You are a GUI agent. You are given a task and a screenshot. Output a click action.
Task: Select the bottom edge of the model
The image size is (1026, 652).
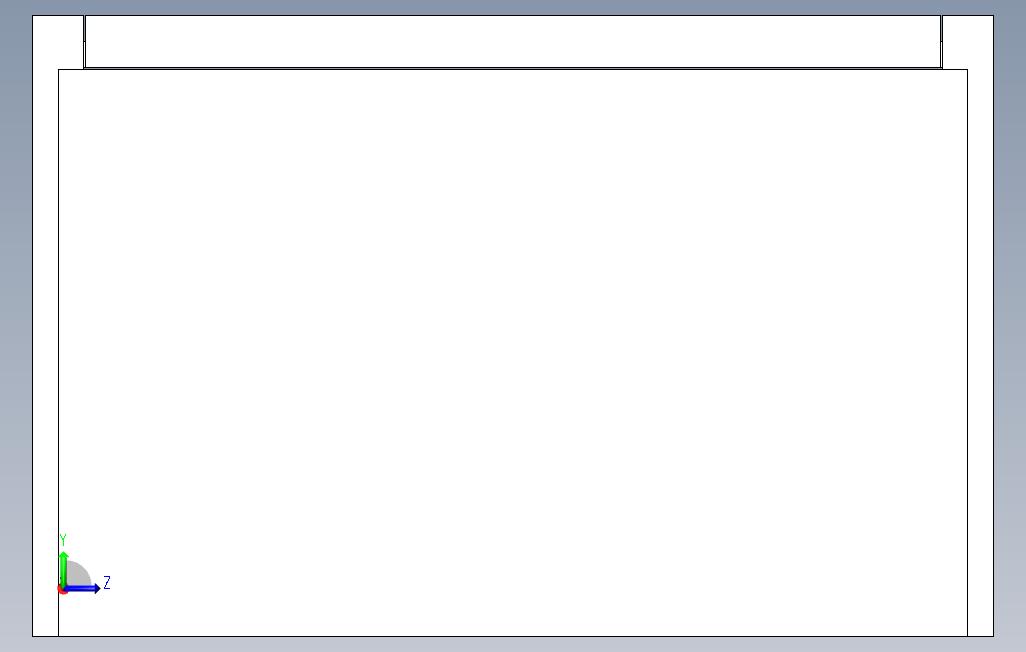[x=513, y=636]
